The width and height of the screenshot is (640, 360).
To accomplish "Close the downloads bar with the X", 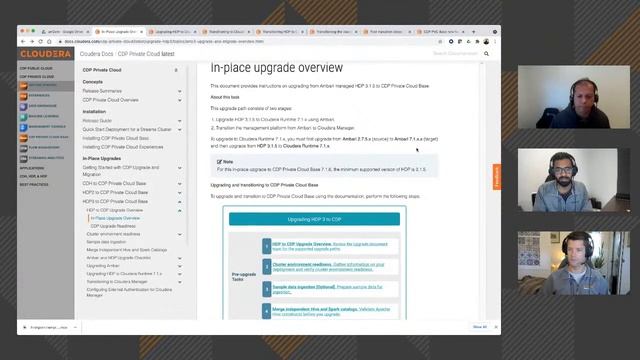I will click(496, 327).
